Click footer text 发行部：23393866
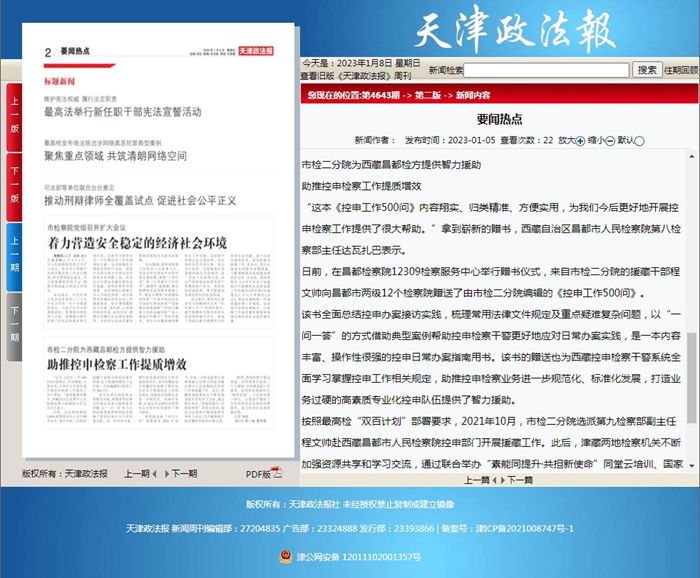Image resolution: width=700 pixels, height=578 pixels. 397,528
